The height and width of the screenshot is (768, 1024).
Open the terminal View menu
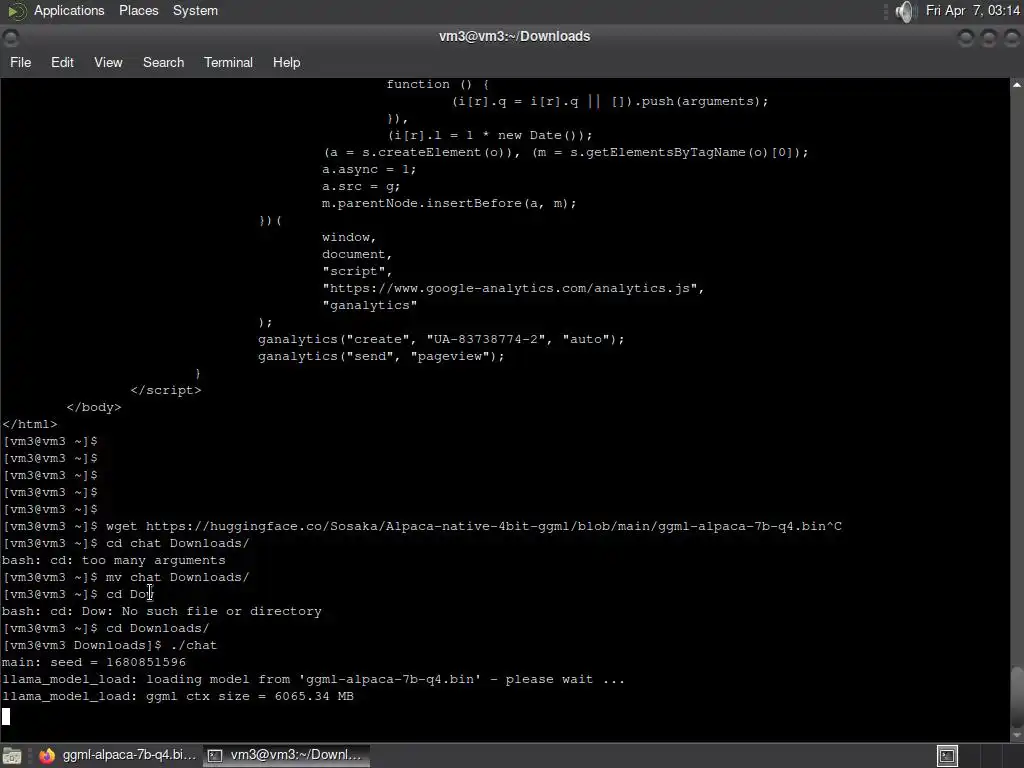click(108, 62)
